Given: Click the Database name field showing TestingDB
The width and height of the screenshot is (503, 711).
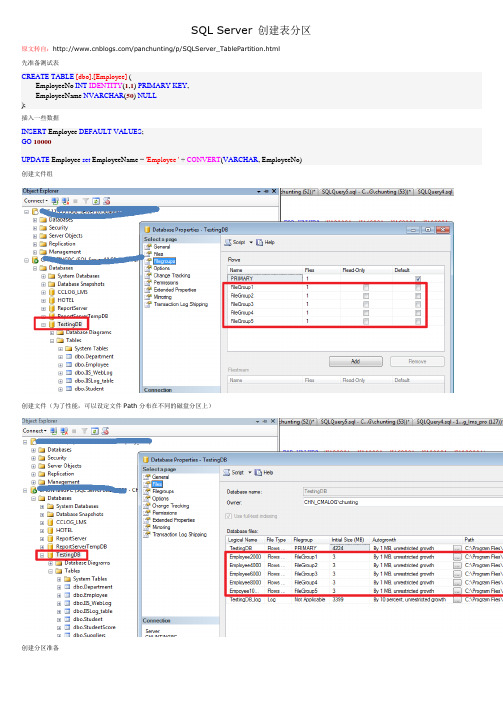Looking at the screenshot, I should tap(403, 491).
